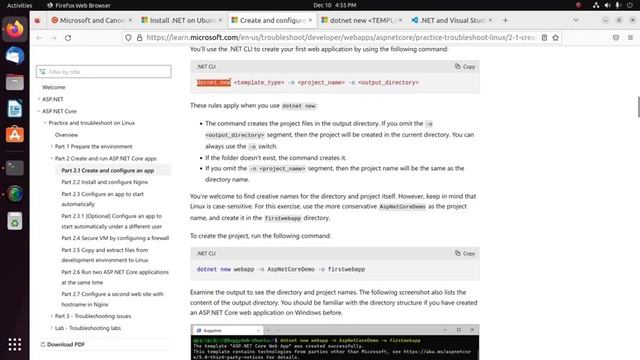Open the Firefox hamburger menu
Viewport: 640px width, 360px height.
pos(630,38)
